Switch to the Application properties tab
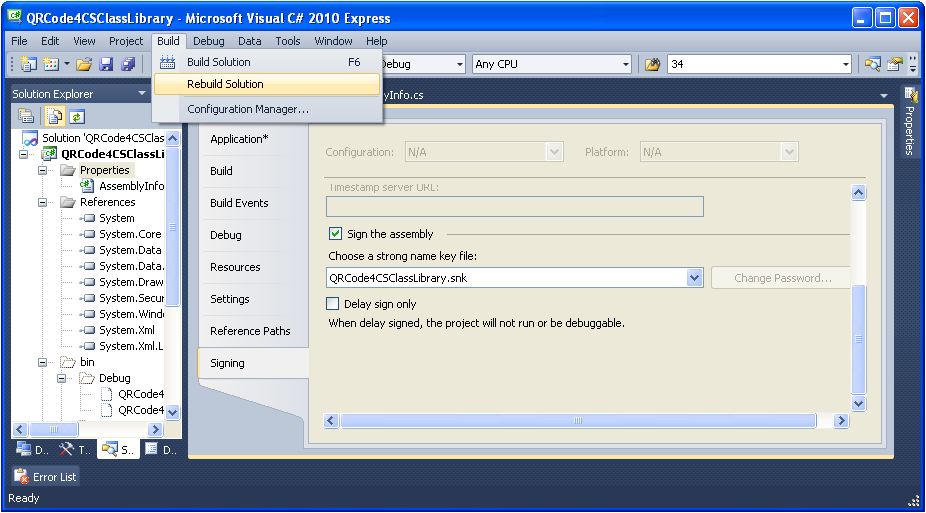The width and height of the screenshot is (926, 513). (x=254, y=139)
